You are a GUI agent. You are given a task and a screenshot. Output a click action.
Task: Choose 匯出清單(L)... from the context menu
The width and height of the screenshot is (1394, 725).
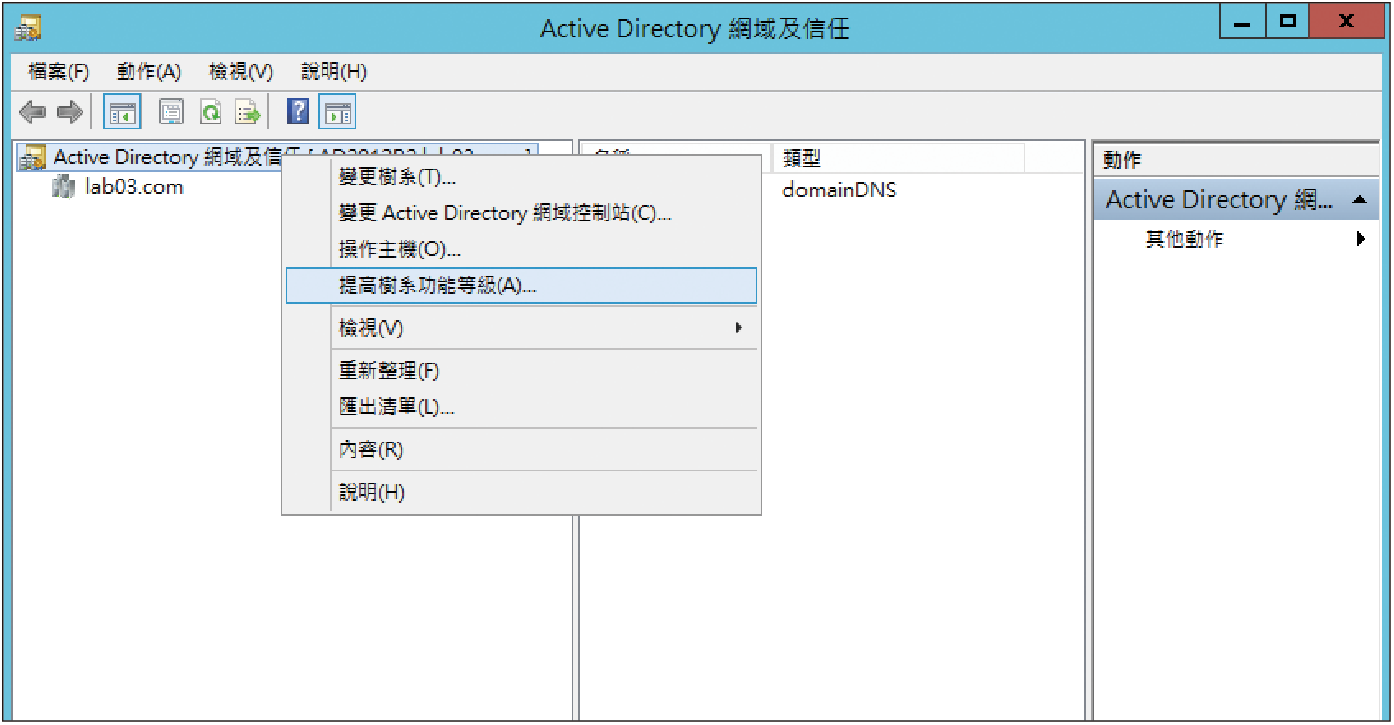tap(520, 407)
